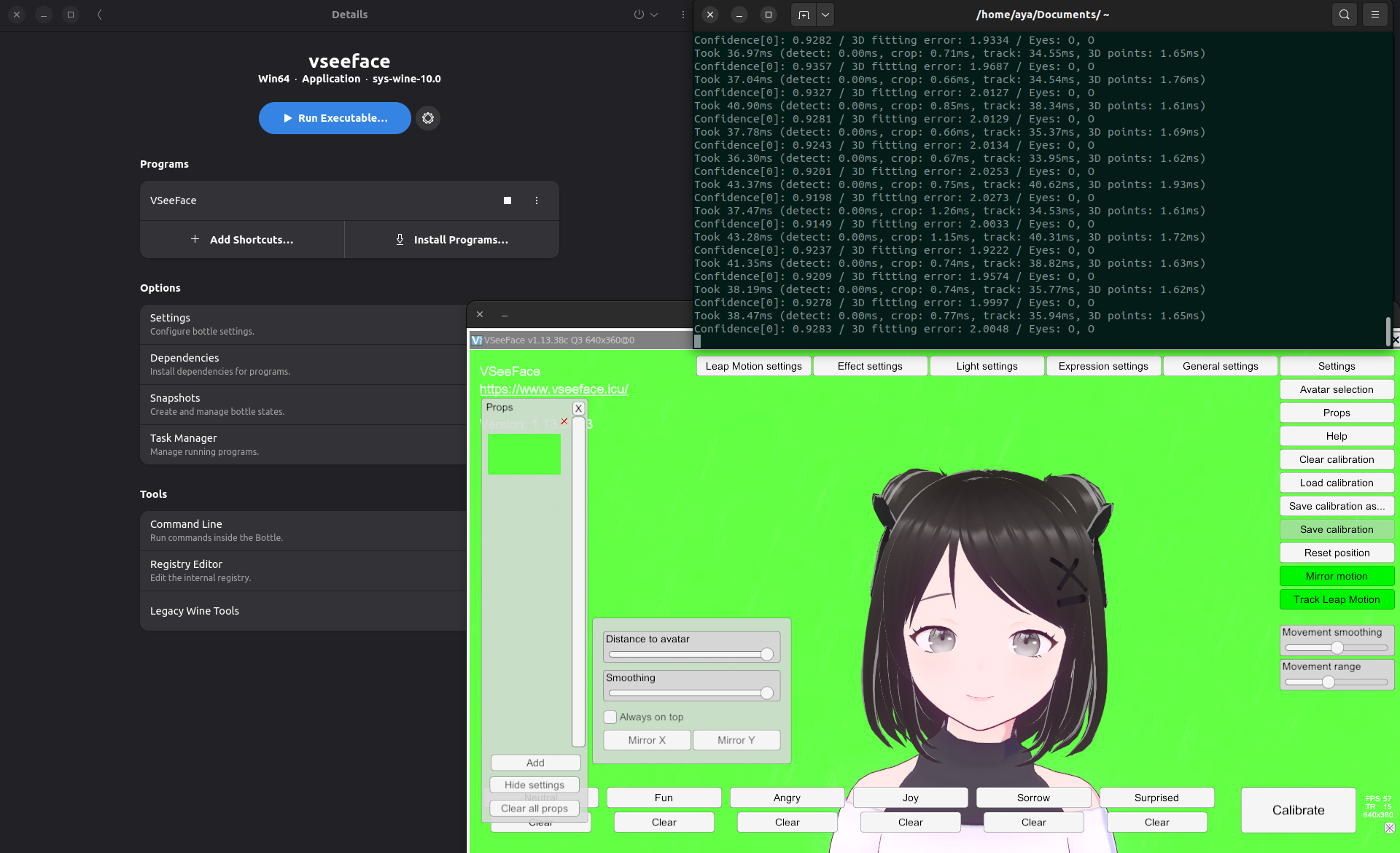
Task: Enable the Always on top checkbox
Action: [610, 717]
